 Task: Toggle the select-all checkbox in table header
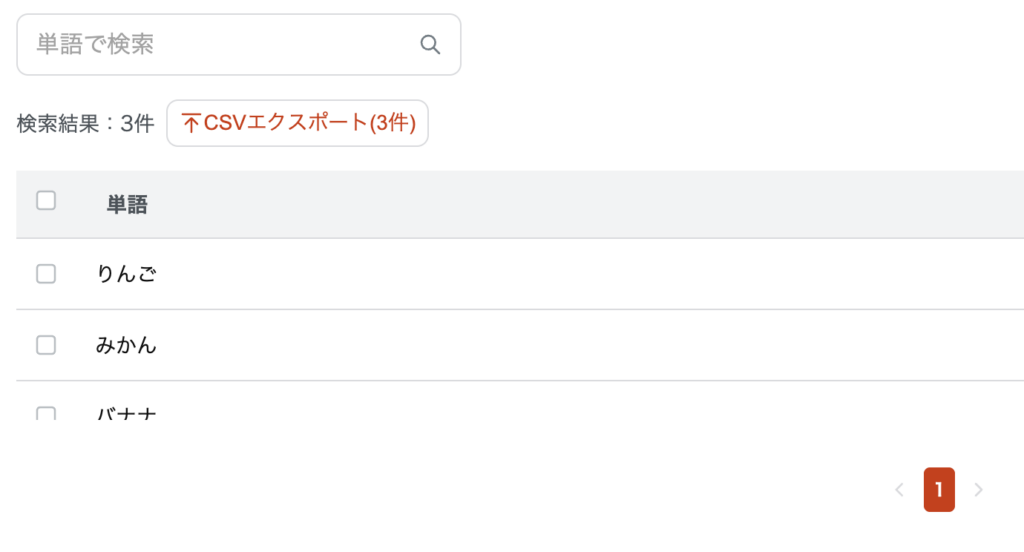click(46, 201)
